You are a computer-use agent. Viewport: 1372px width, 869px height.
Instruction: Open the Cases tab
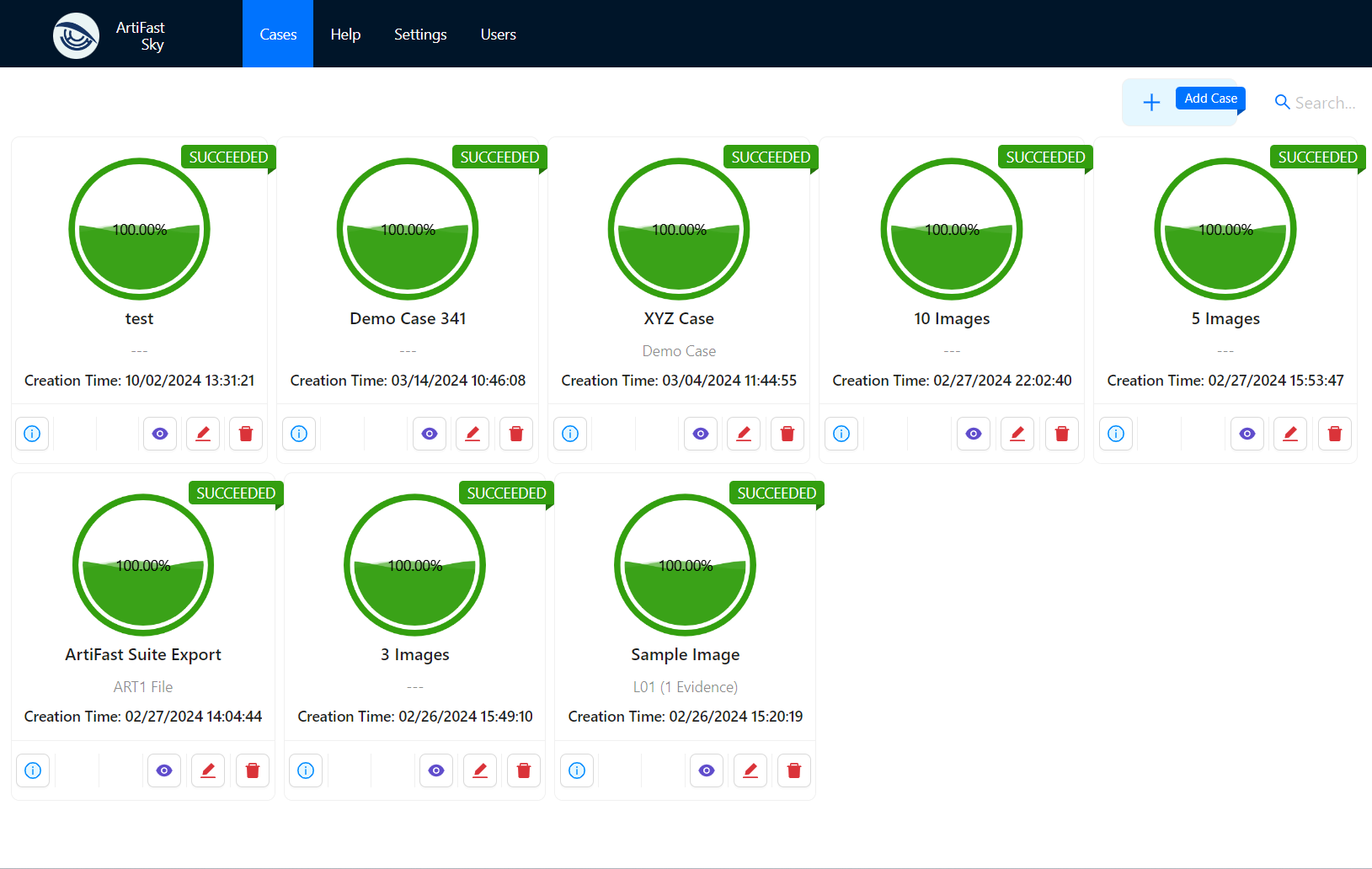point(278,35)
